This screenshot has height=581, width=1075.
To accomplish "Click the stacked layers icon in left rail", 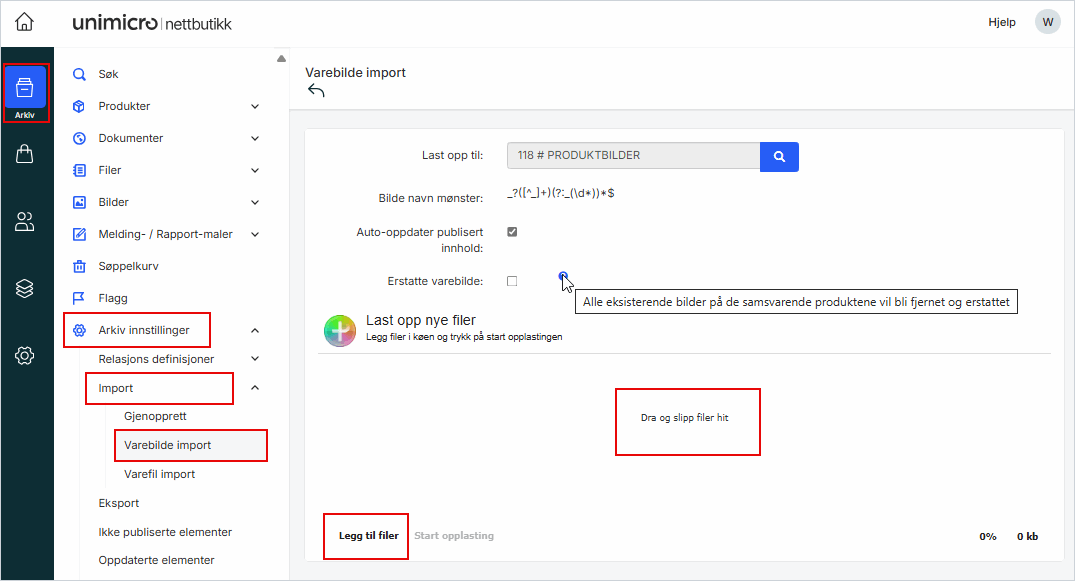I will (25, 289).
